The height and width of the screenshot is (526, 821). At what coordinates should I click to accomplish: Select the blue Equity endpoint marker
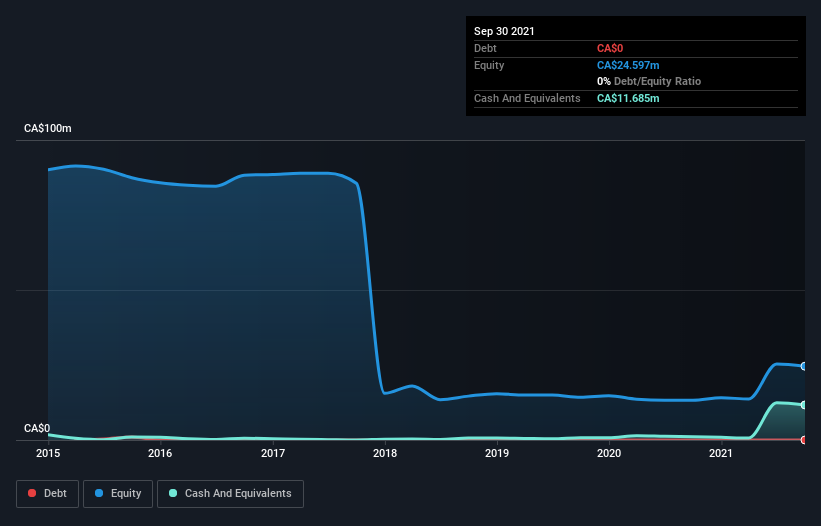(804, 366)
